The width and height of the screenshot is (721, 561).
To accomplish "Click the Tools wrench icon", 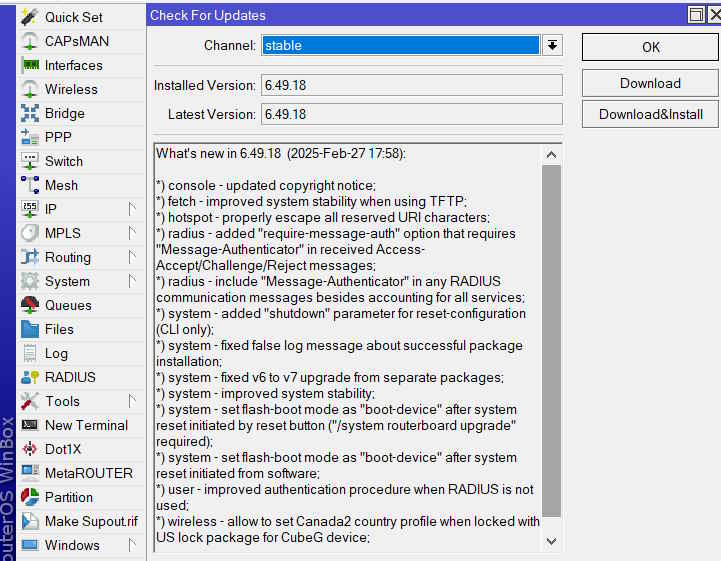I will 29,401.
